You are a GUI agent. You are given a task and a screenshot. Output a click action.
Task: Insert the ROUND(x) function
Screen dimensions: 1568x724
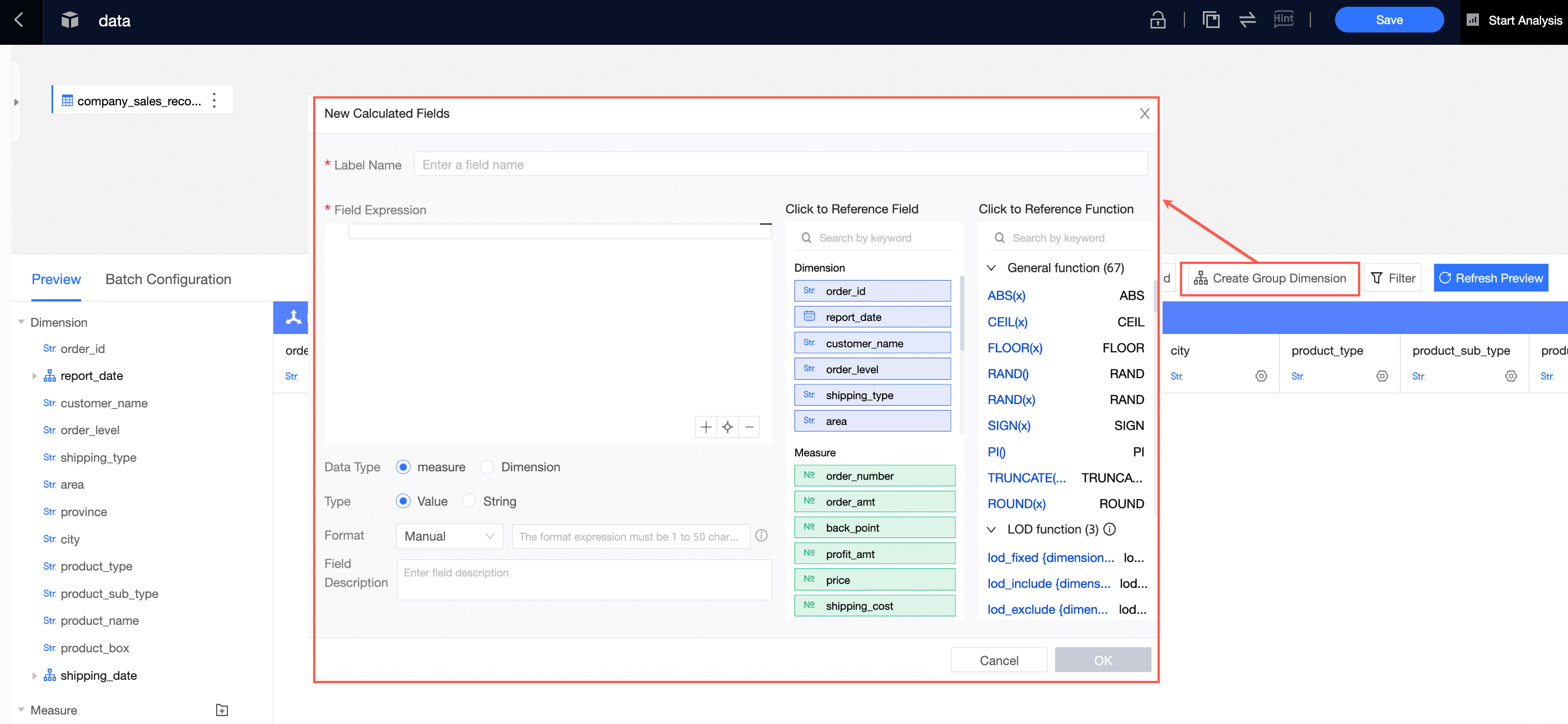pos(1016,504)
